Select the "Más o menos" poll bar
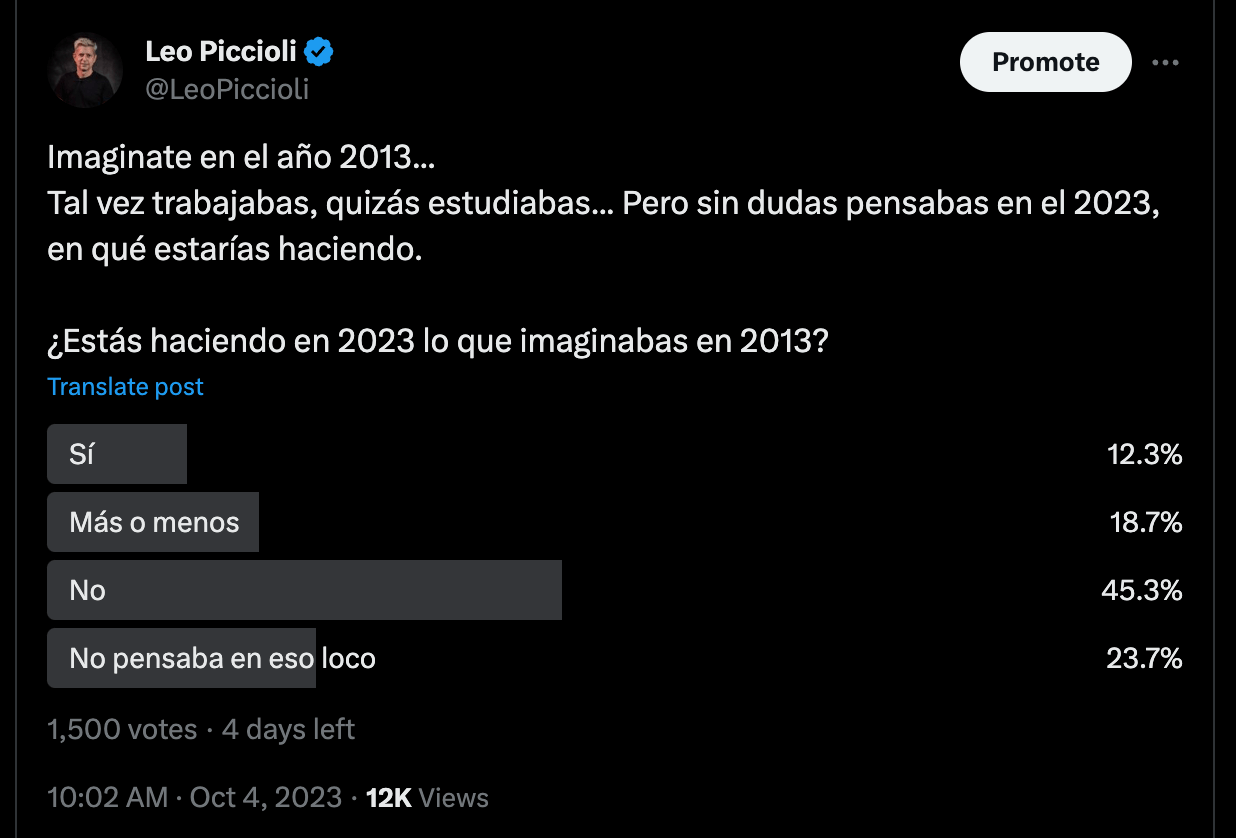1236x838 pixels. [153, 522]
